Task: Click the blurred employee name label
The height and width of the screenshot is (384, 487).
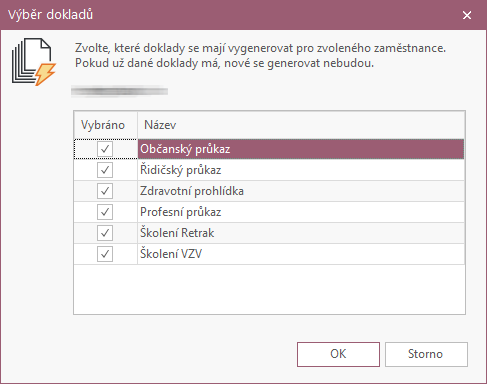Action: coord(119,91)
